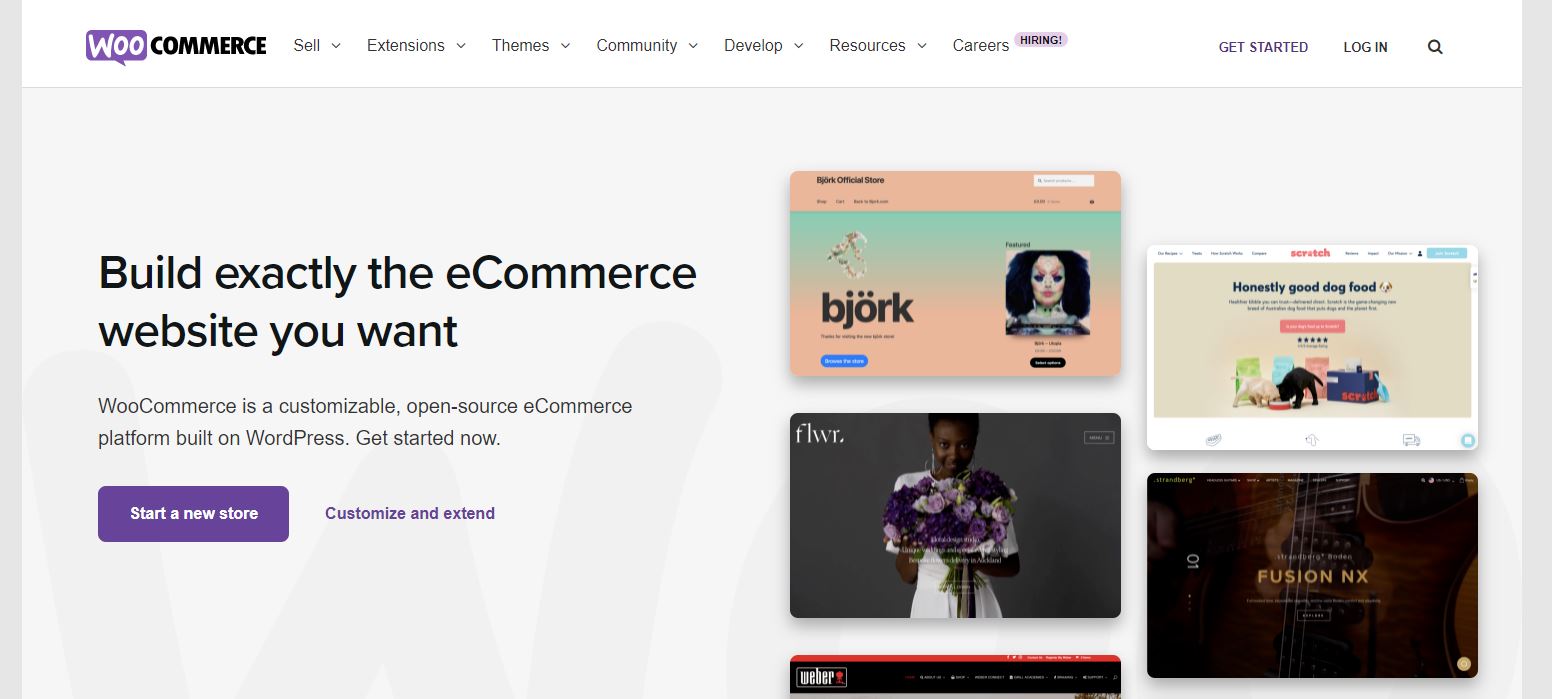1552x699 pixels.
Task: Expand the Resources dropdown chevron
Action: pos(922,46)
